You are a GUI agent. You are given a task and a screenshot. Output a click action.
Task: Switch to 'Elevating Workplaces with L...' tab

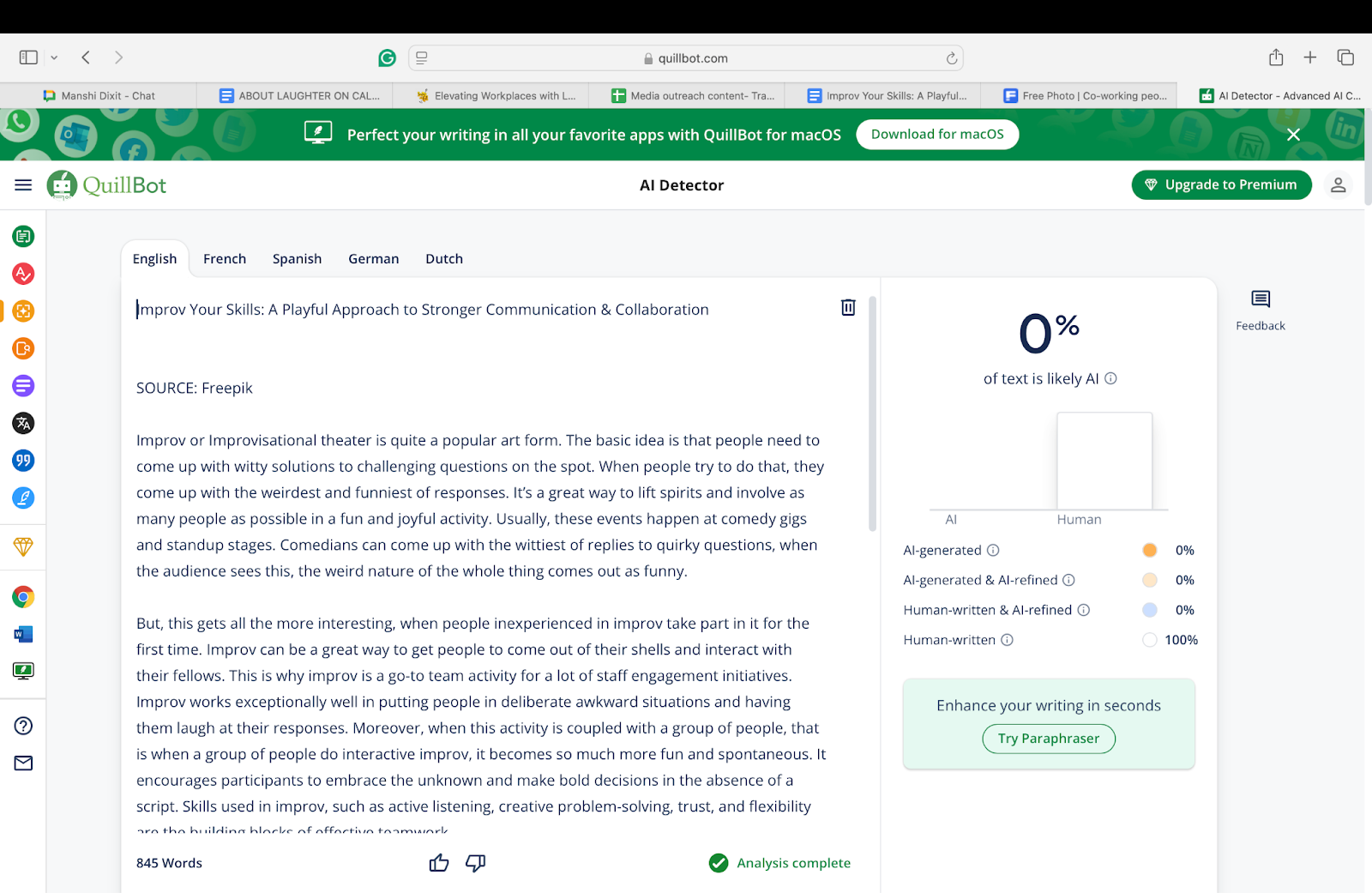click(x=490, y=96)
